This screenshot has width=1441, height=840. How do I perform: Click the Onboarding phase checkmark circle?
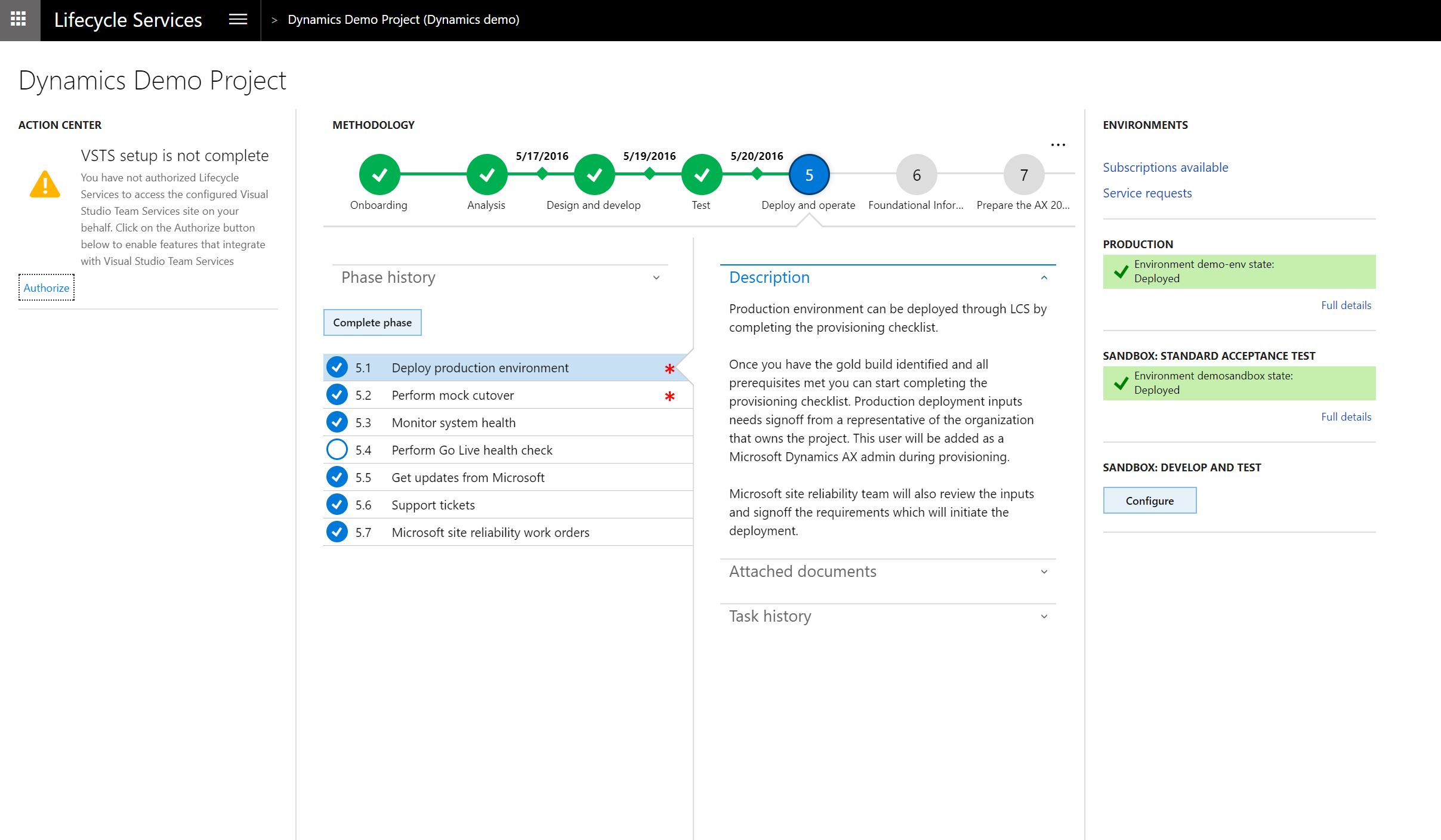tap(379, 175)
